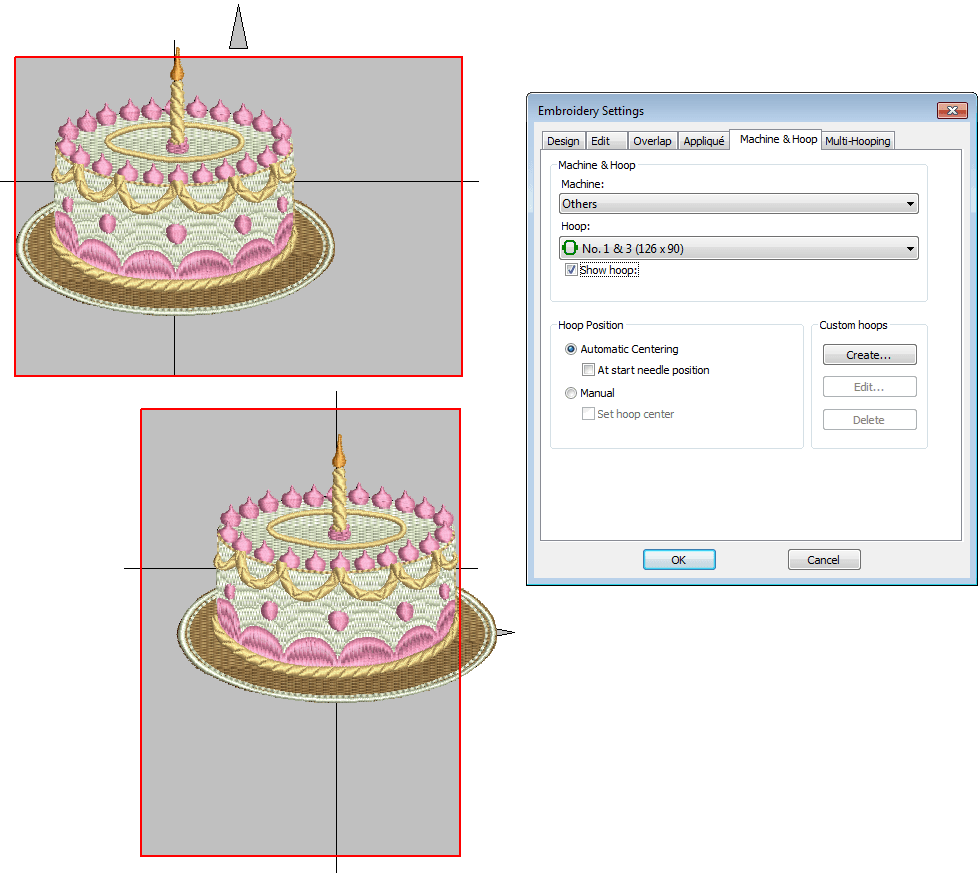Select the Overlap tab

(x=652, y=141)
